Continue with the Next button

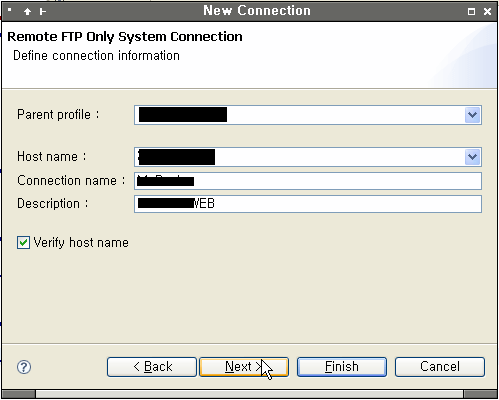coord(244,367)
